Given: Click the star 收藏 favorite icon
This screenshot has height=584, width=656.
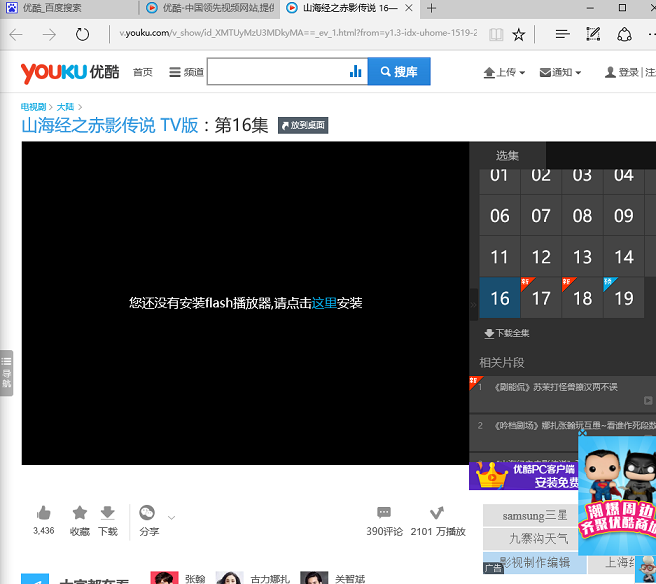Looking at the screenshot, I should click(79, 513).
